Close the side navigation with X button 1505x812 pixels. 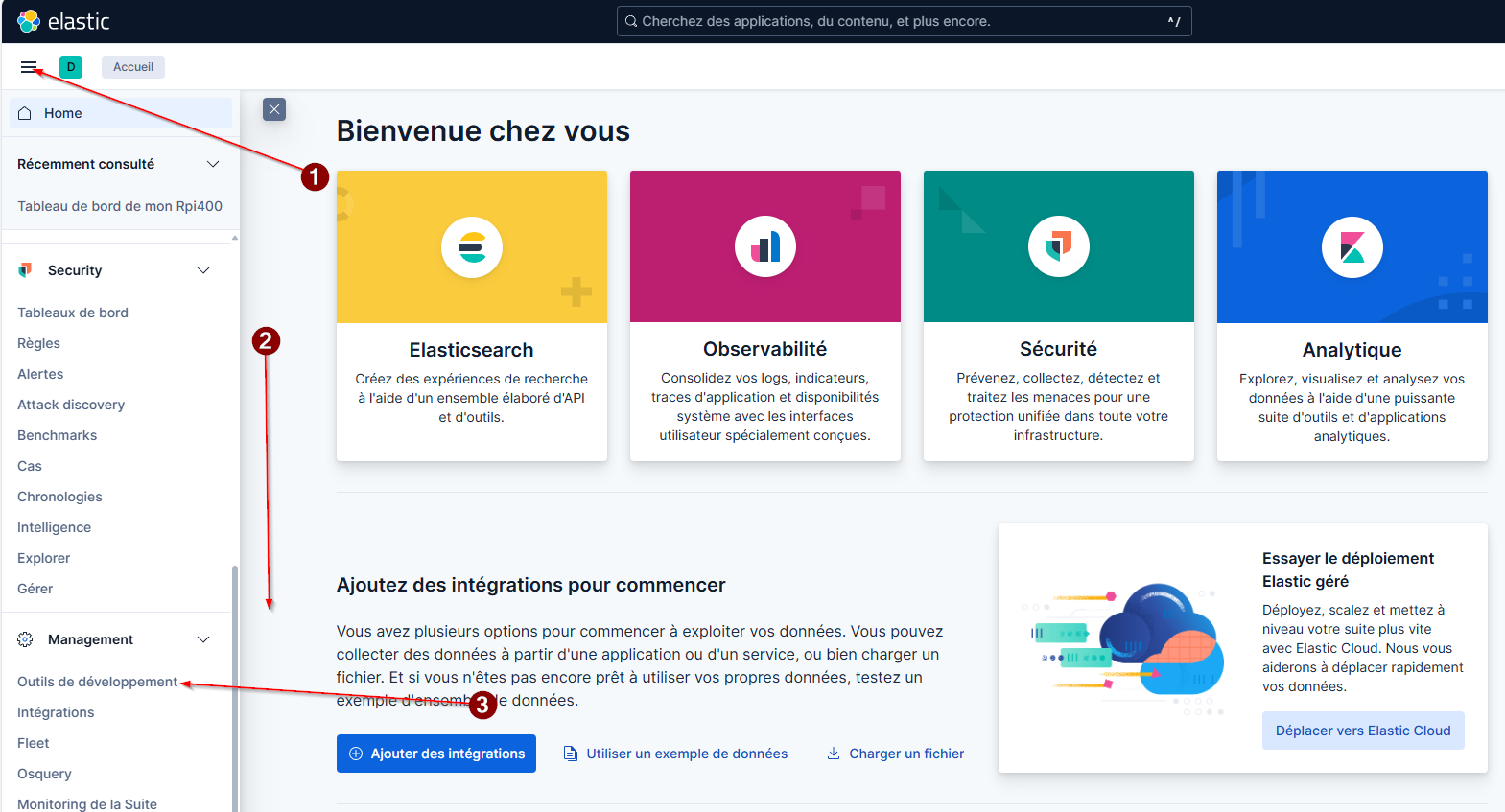274,109
